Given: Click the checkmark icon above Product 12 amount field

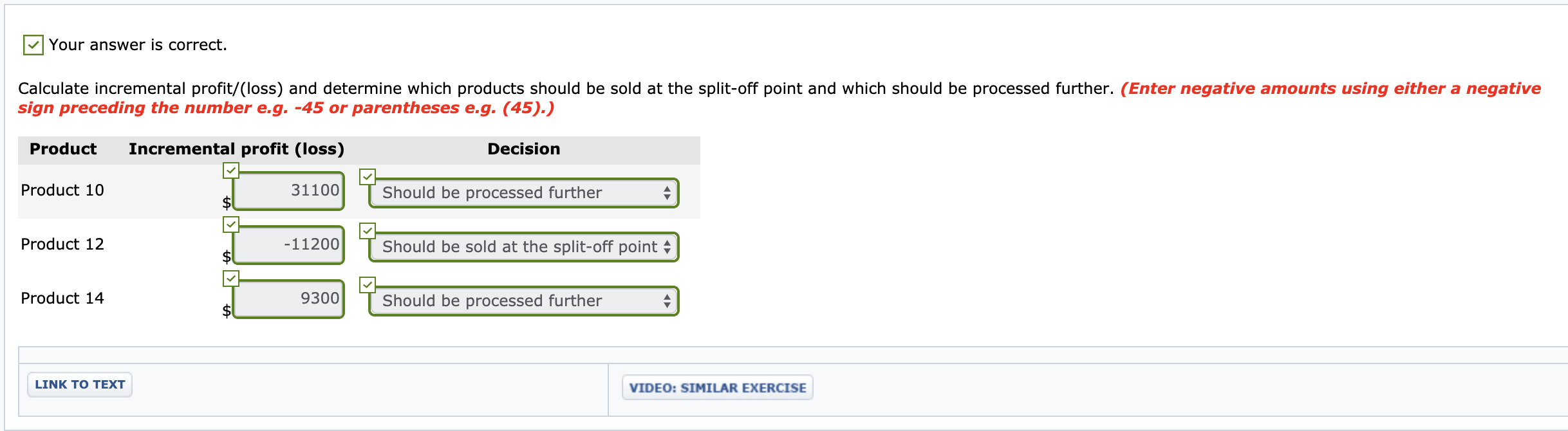Looking at the screenshot, I should pos(232,225).
